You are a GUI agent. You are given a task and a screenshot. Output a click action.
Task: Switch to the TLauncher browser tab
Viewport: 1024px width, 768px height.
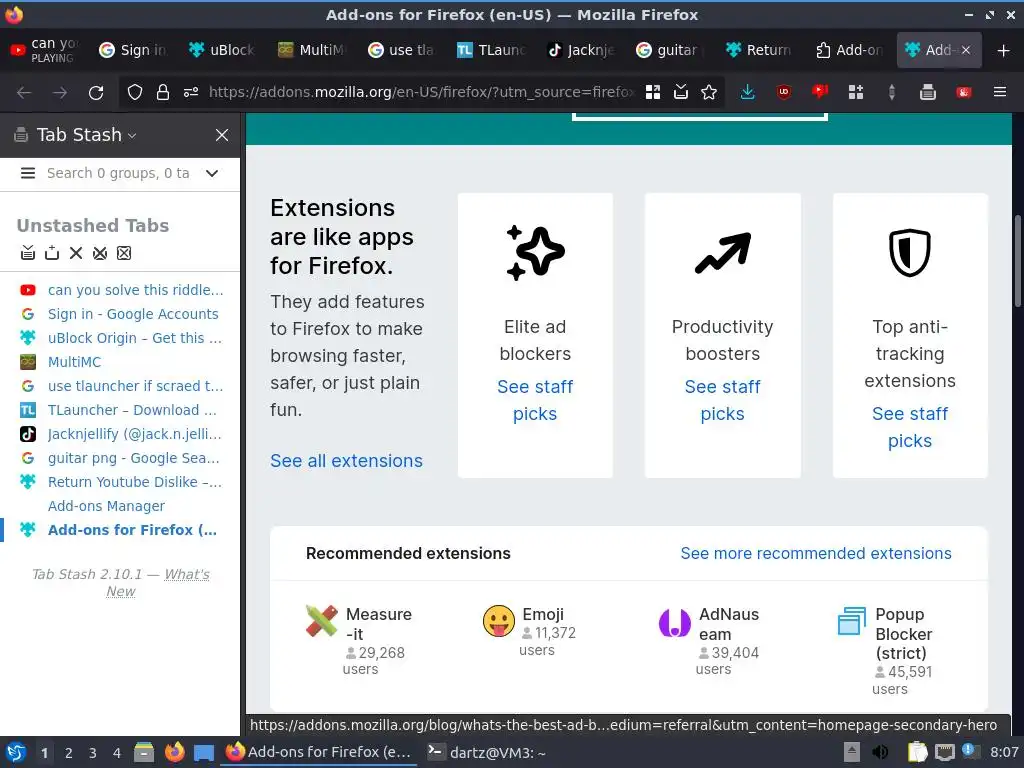[490, 50]
